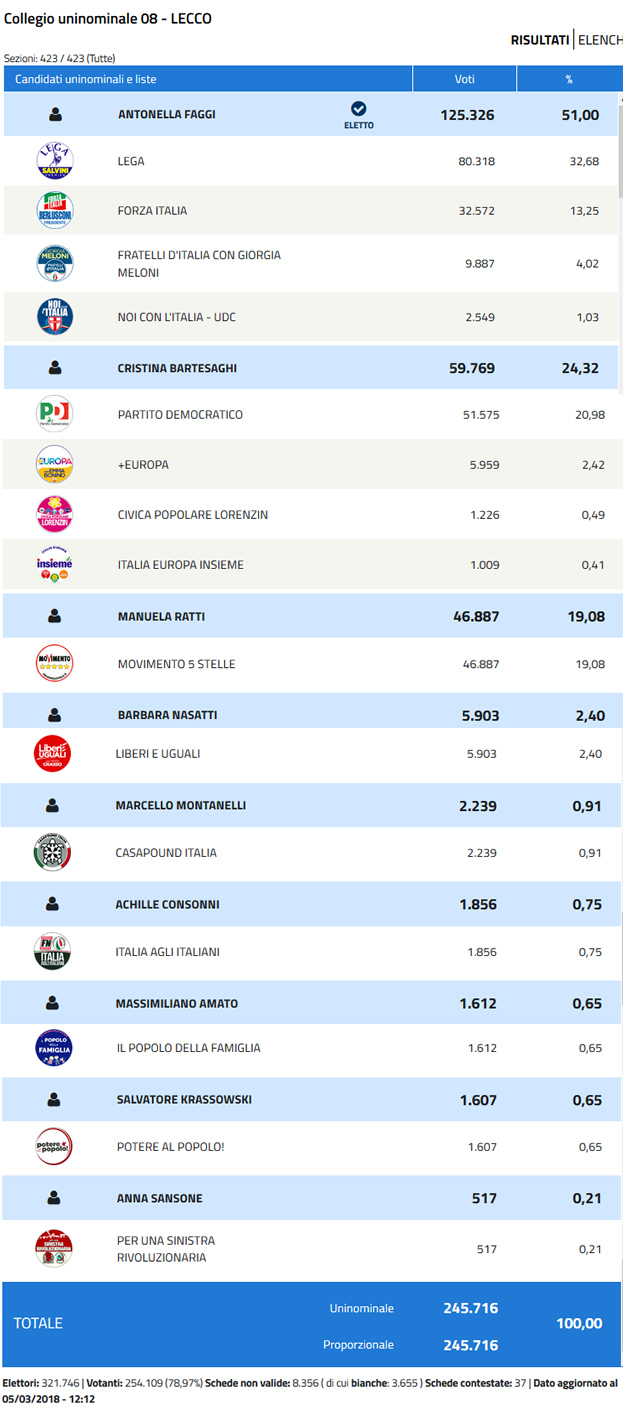This screenshot has height=1411, width=623.
Task: Click the Forza Italia Berlusconi logo
Action: click(x=54, y=211)
